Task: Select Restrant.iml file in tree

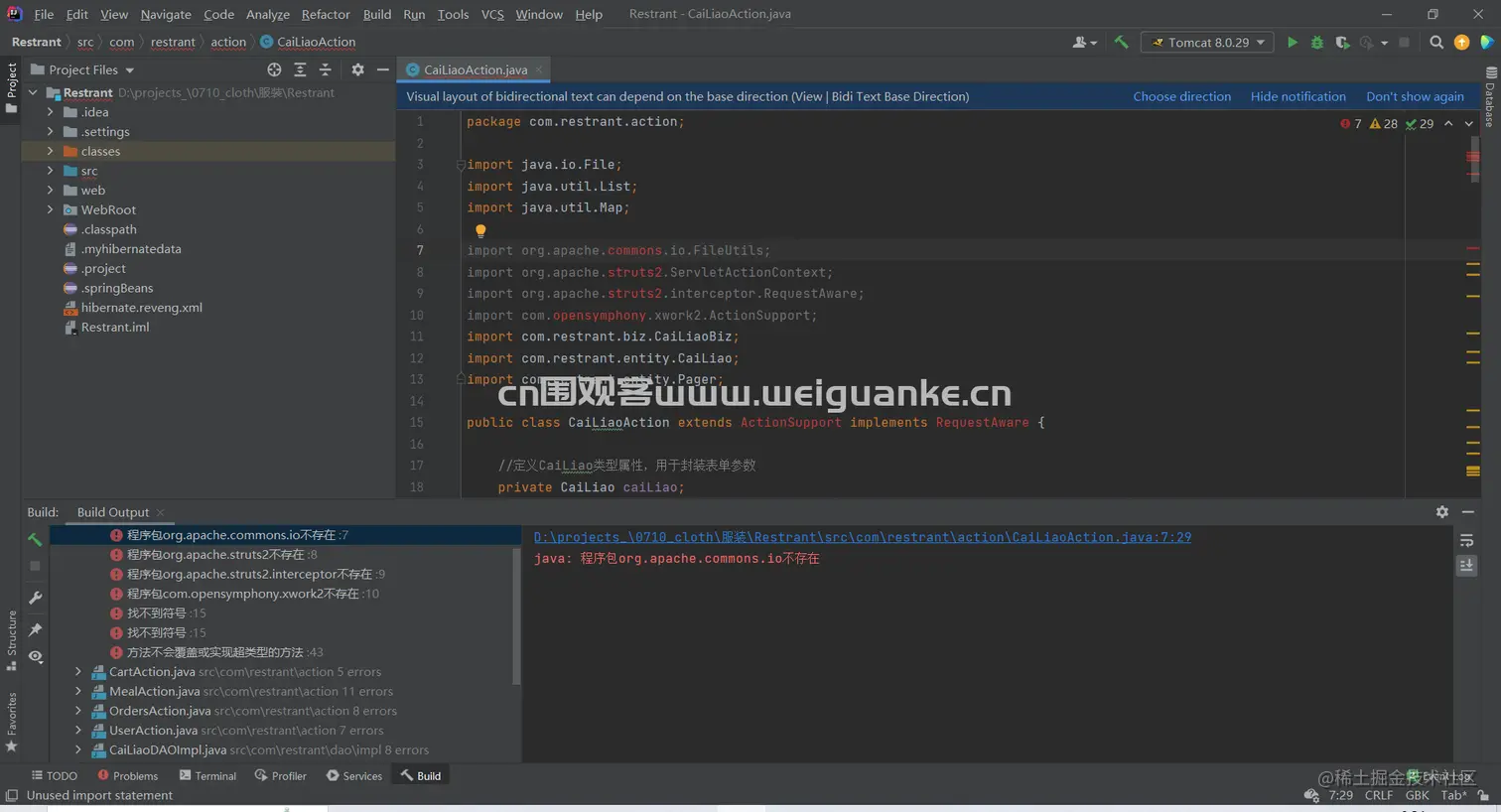Action: pos(115,328)
